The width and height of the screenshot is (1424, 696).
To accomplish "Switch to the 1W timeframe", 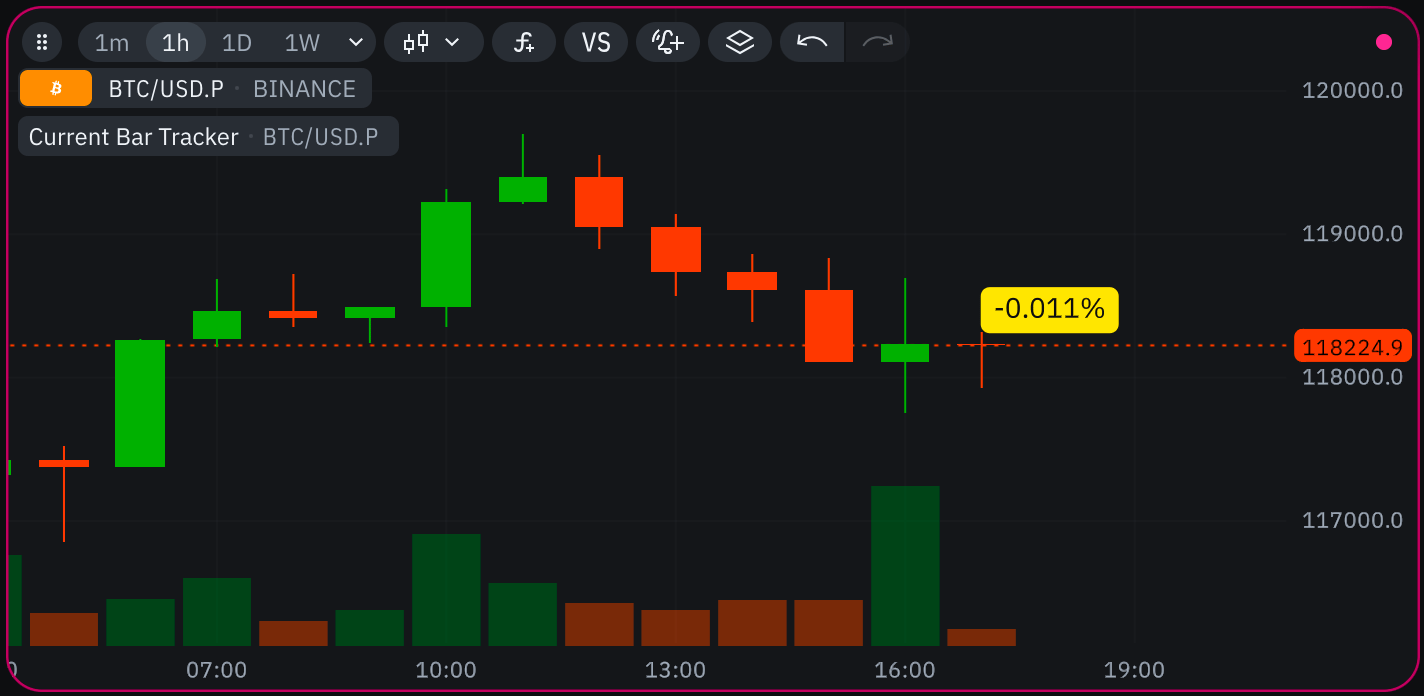I will point(302,43).
